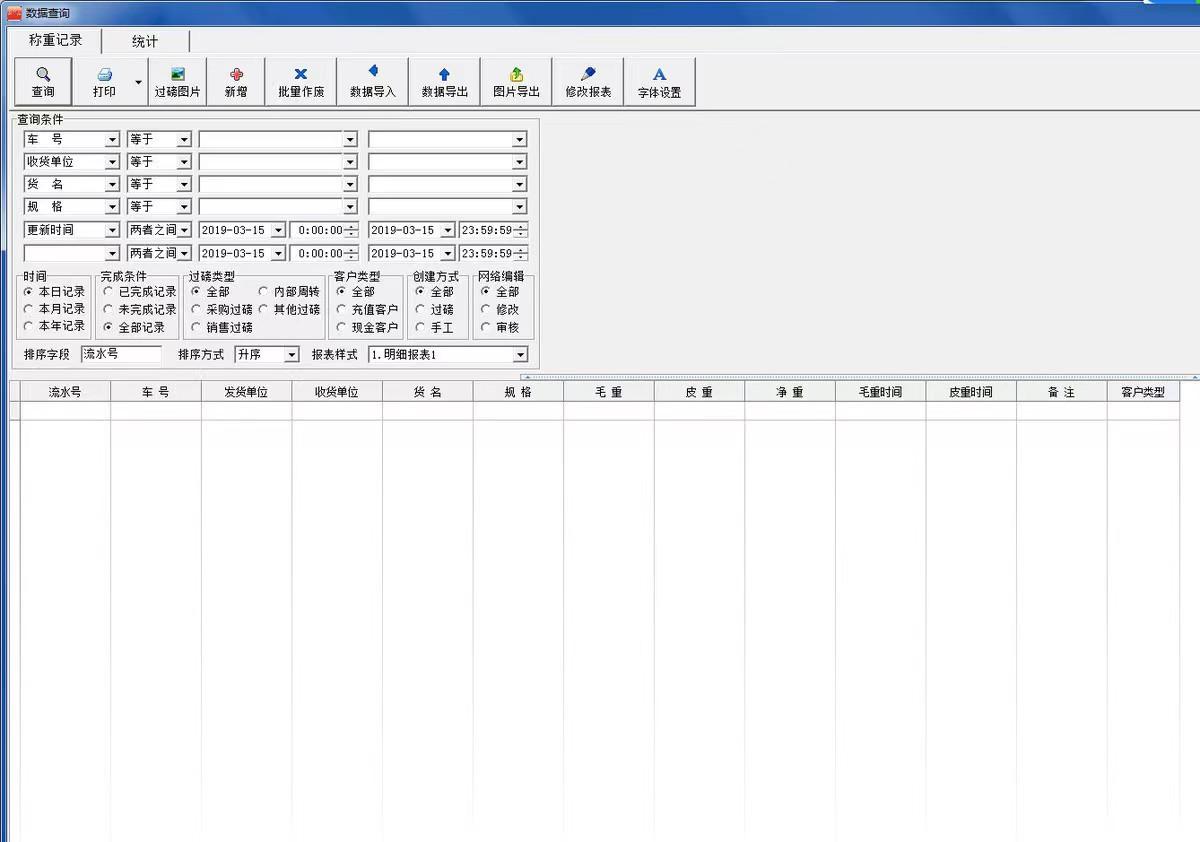Click the 皮重时间 column header
Image resolution: width=1200 pixels, height=842 pixels.
(x=971, y=392)
